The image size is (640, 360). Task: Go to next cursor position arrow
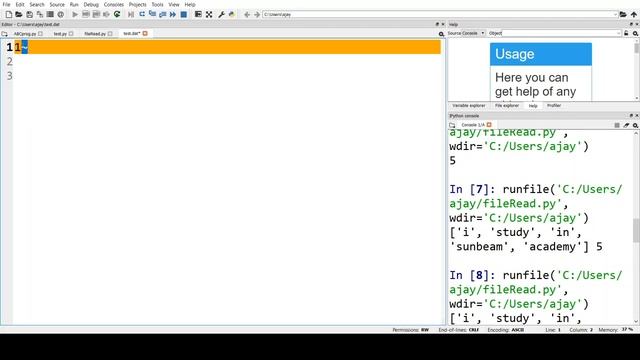pos(257,14)
